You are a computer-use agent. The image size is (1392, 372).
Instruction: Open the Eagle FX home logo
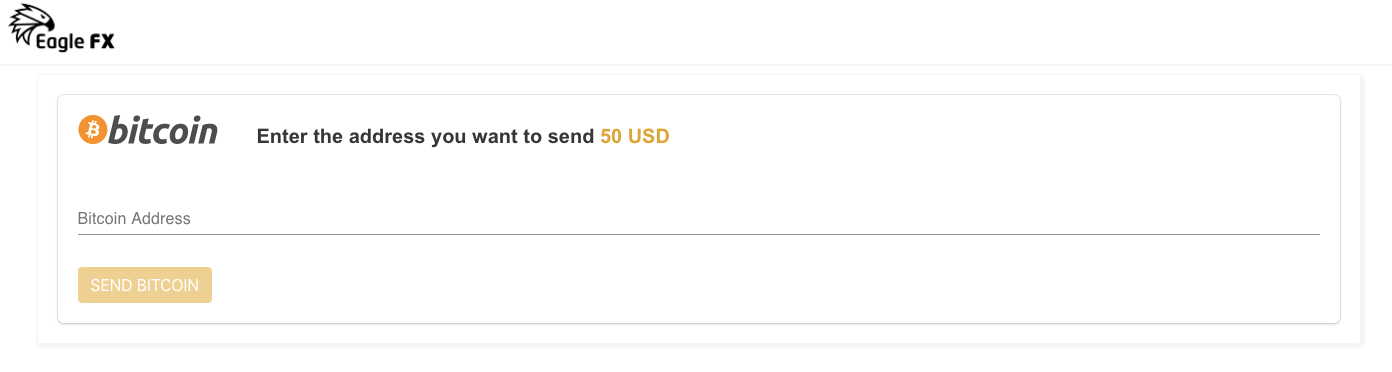coord(62,29)
